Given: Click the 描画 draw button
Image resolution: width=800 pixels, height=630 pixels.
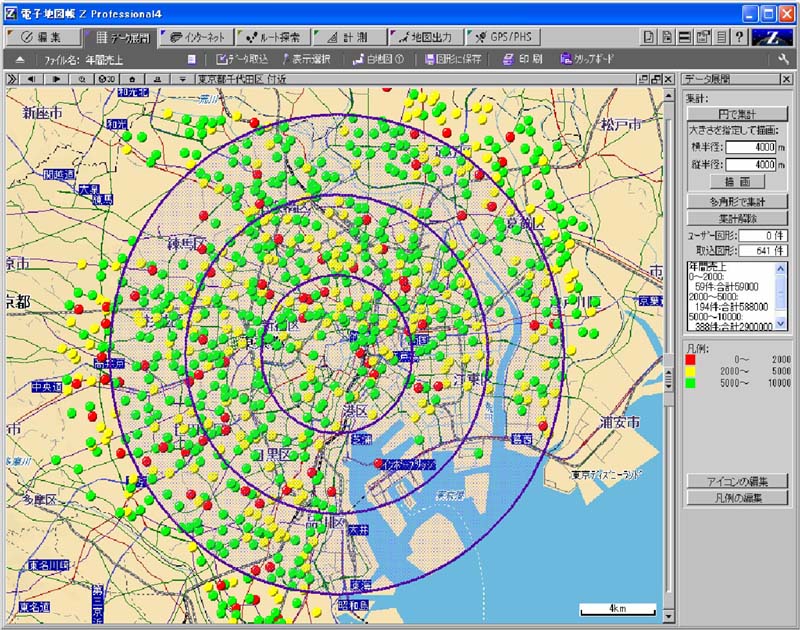Looking at the screenshot, I should (737, 182).
